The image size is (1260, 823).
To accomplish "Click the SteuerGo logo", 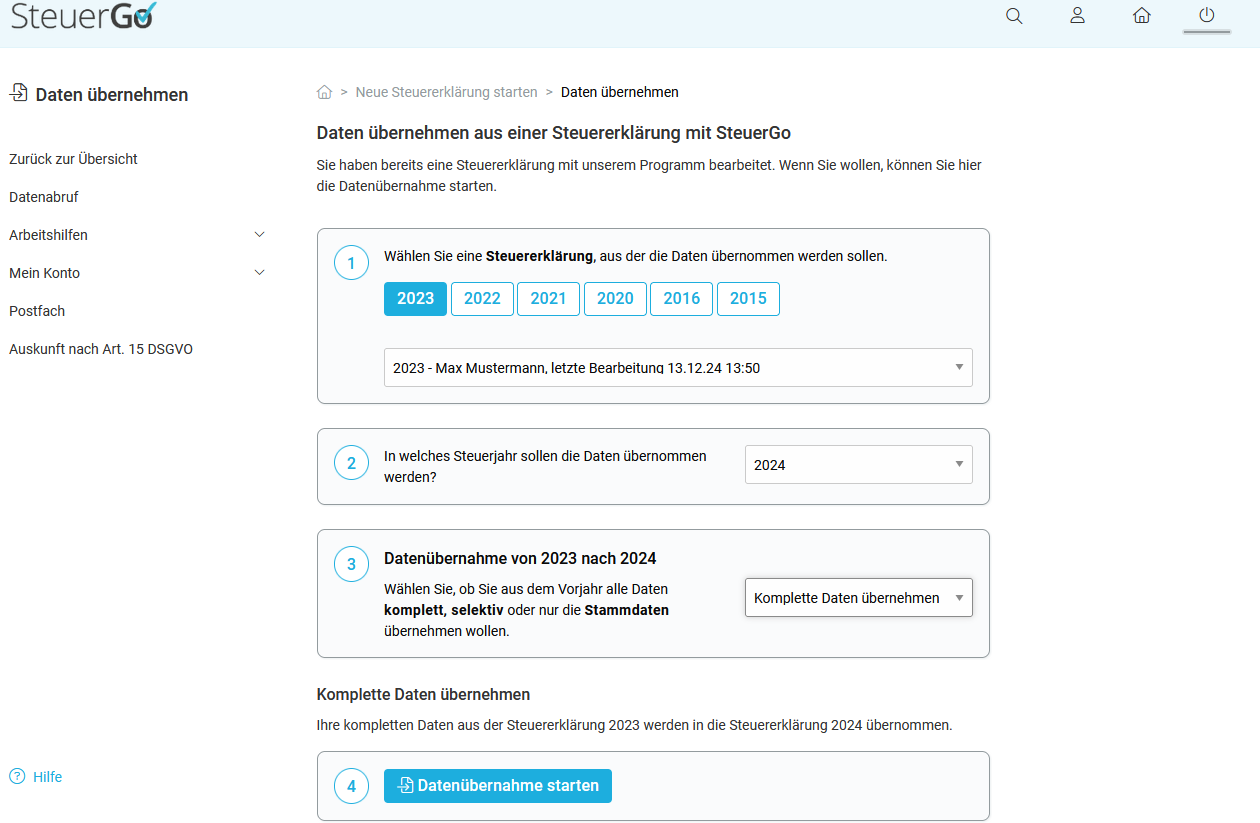I will [x=83, y=15].
